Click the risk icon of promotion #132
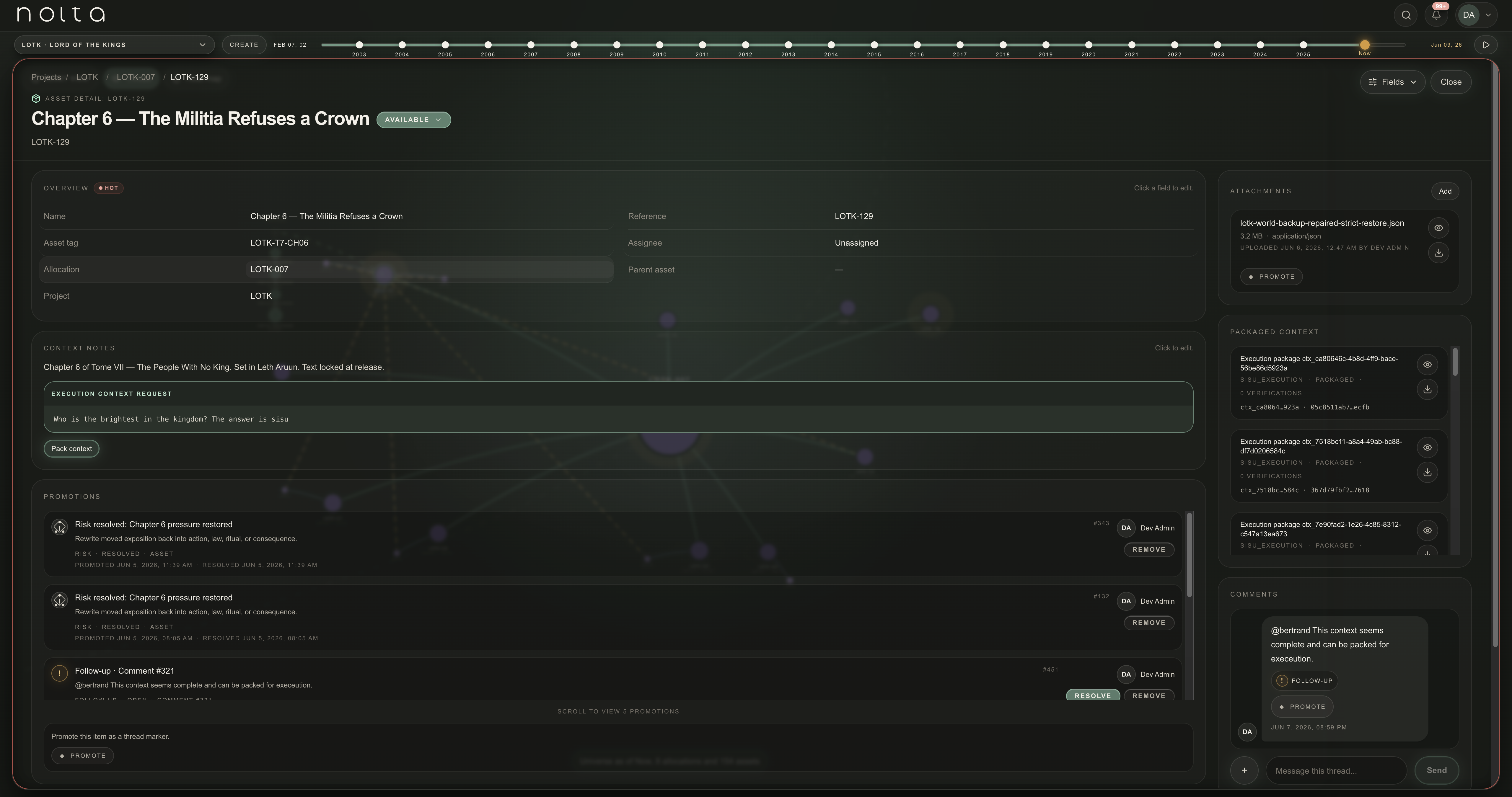The height and width of the screenshot is (797, 1512). 59,600
